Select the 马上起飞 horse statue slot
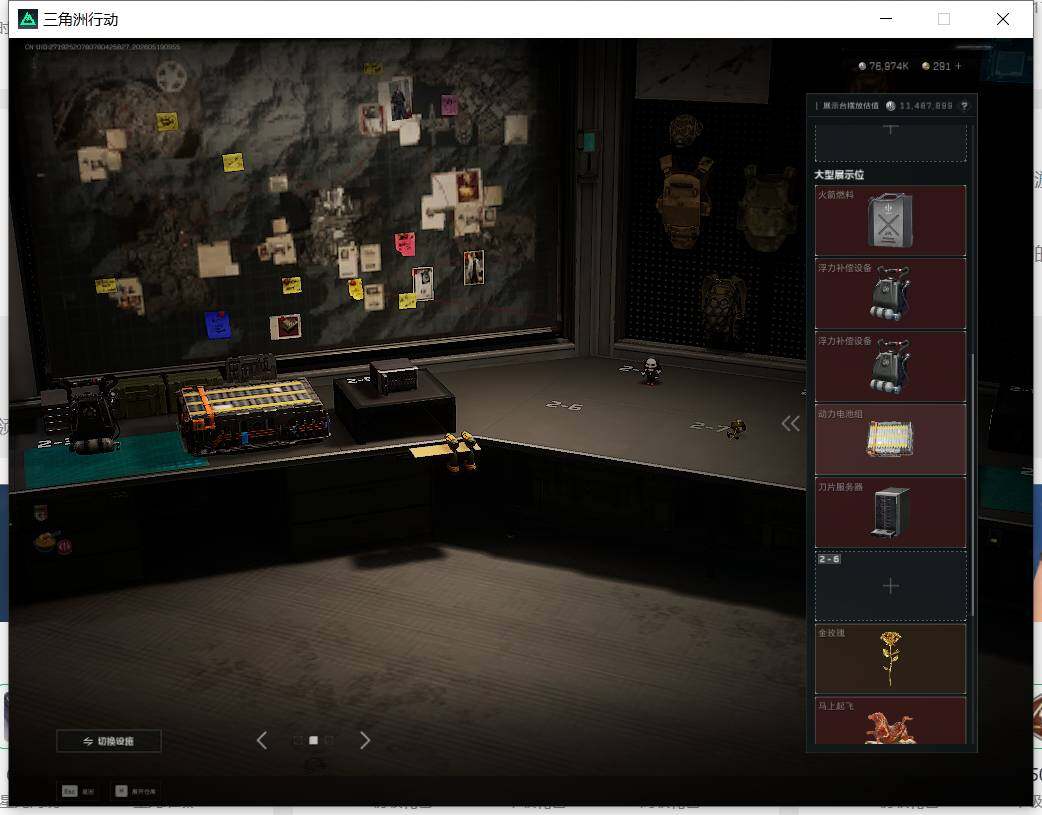This screenshot has height=815, width=1042. pyautogui.click(x=890, y=721)
